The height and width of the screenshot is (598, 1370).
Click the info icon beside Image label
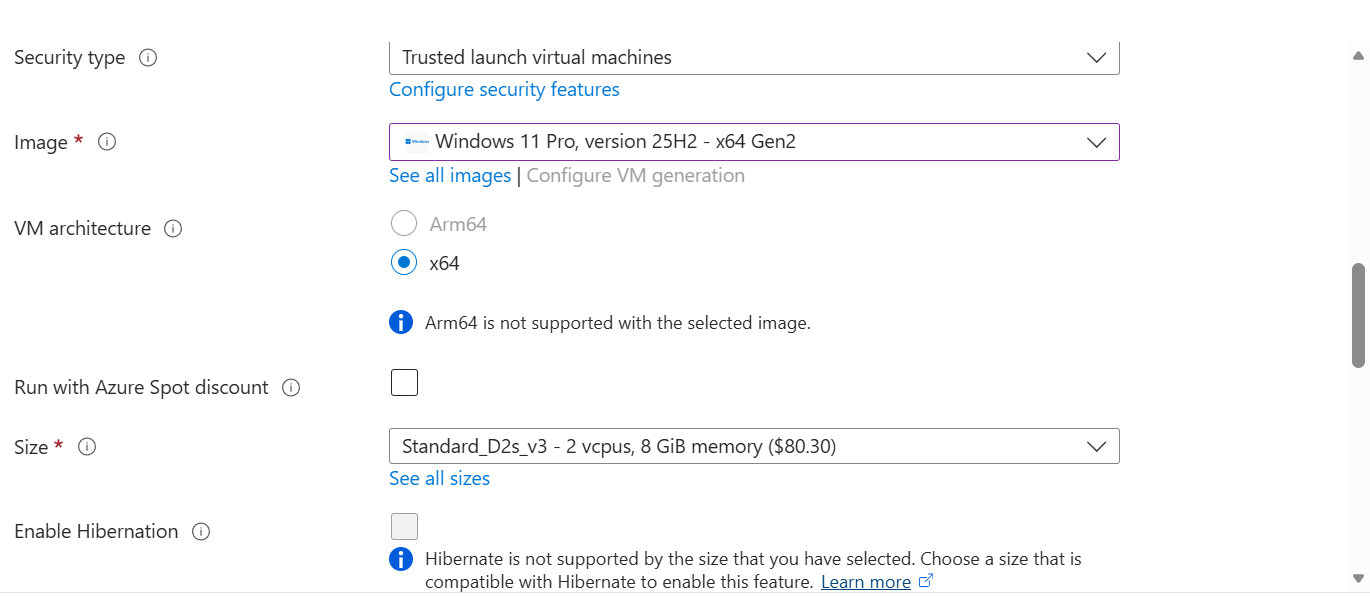107,142
